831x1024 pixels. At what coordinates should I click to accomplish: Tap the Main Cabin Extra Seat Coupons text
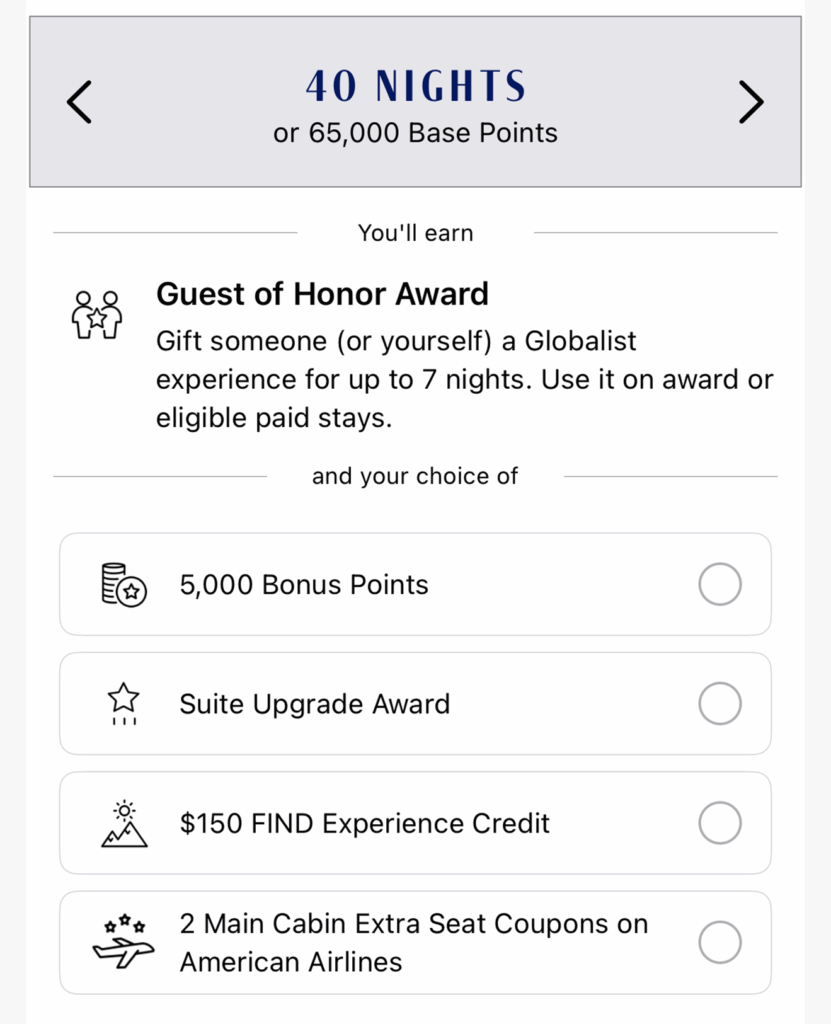pos(413,942)
